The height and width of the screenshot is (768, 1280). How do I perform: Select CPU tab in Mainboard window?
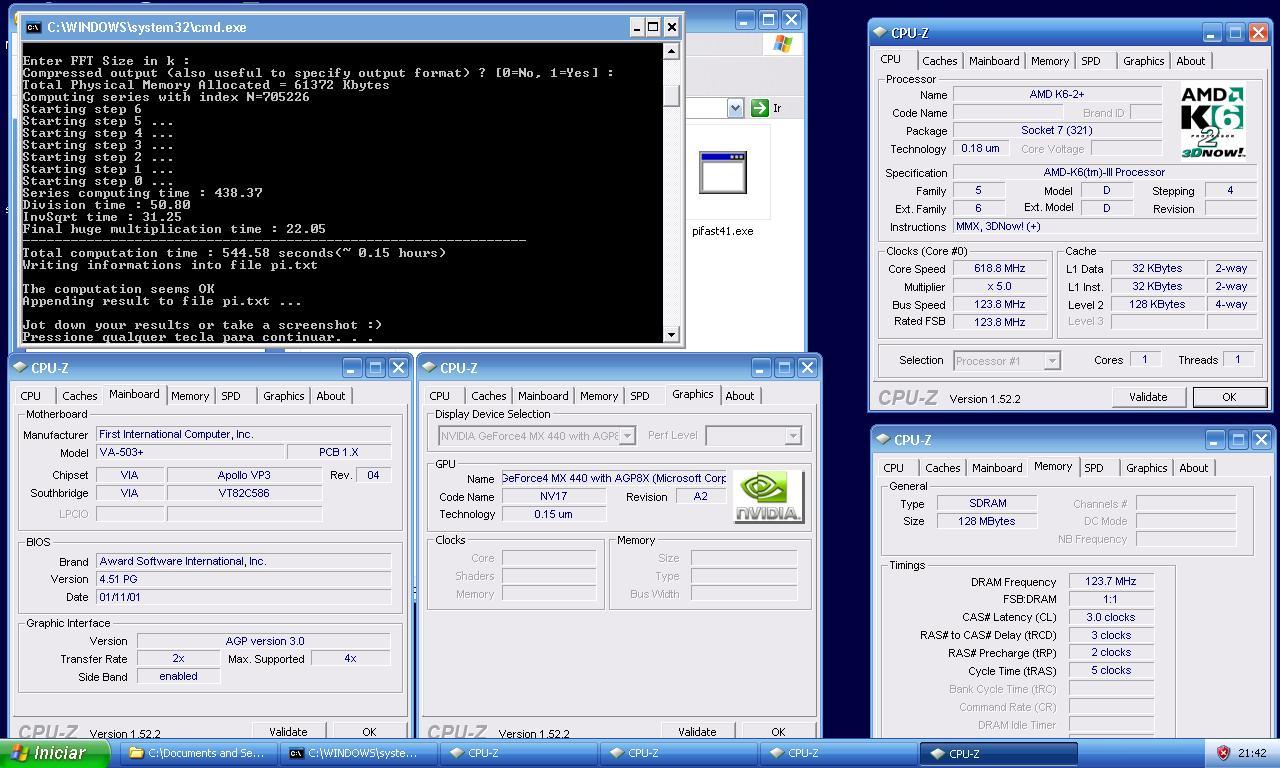click(x=31, y=396)
